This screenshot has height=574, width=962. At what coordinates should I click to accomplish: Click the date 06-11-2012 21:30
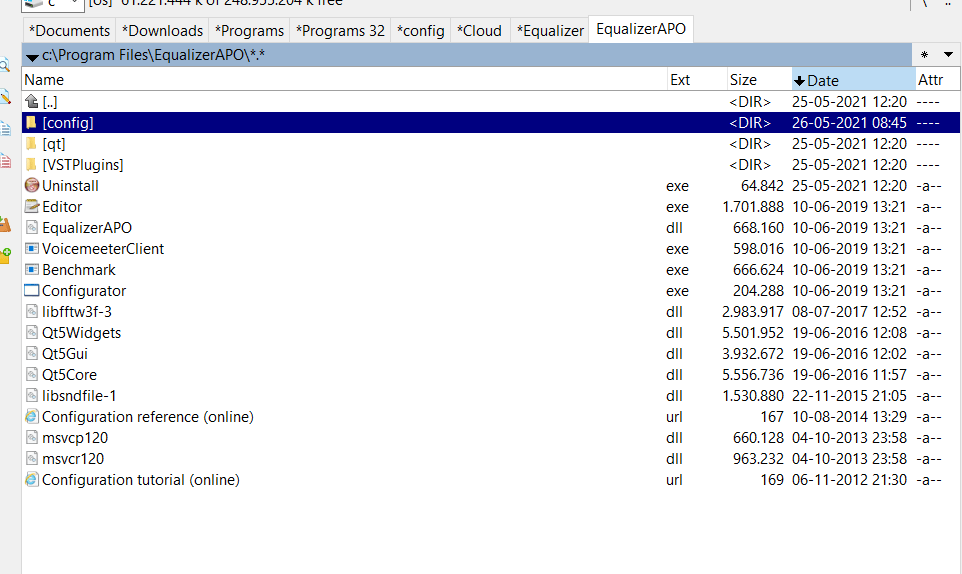pos(849,480)
